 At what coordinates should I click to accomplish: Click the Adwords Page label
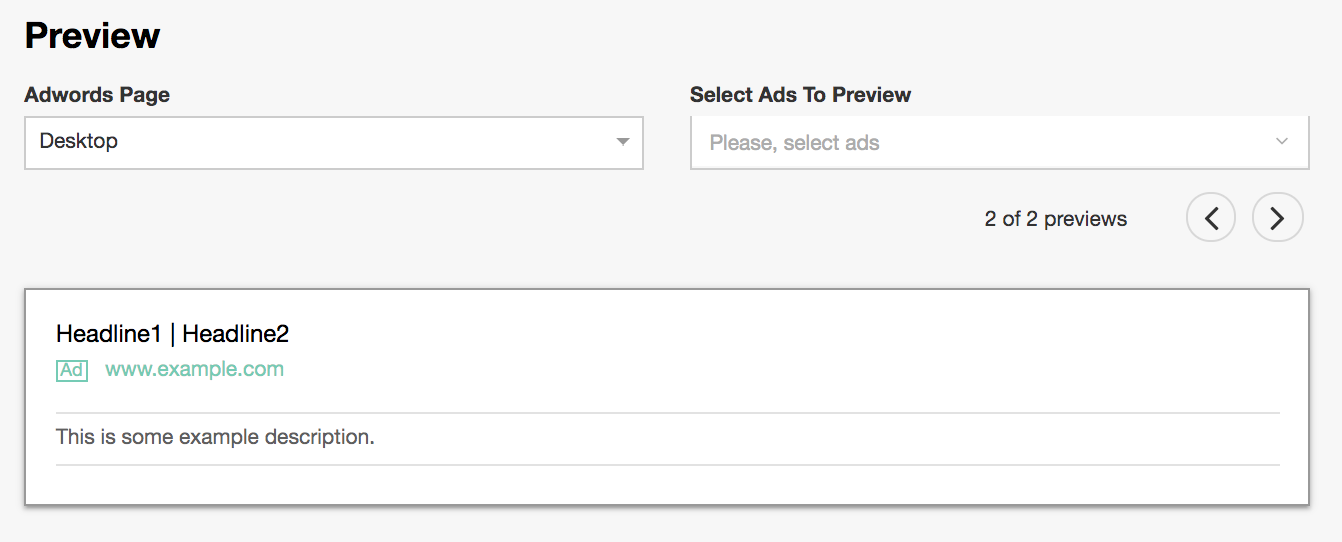[x=97, y=95]
